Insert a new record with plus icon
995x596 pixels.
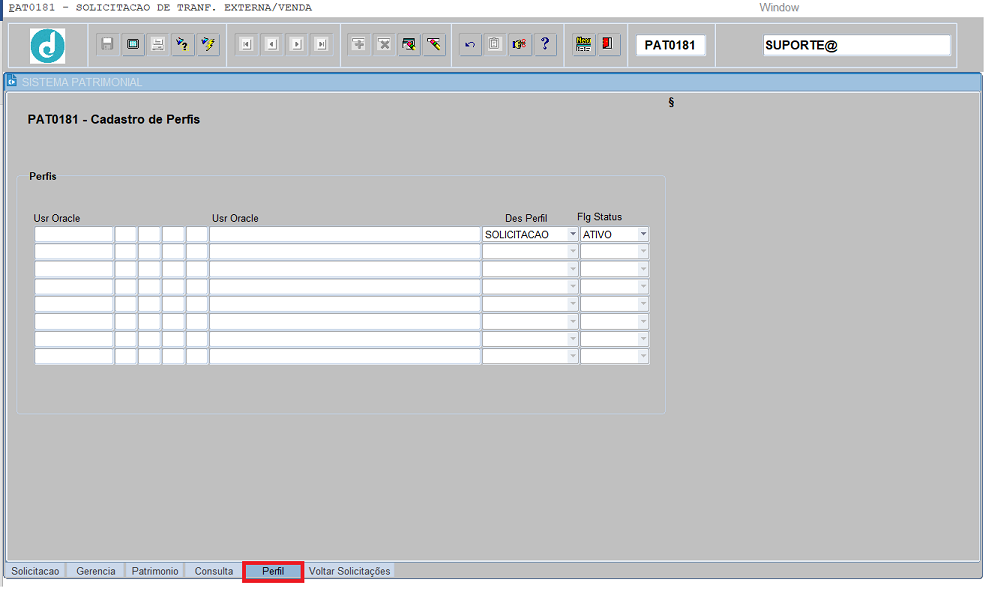[x=358, y=45]
